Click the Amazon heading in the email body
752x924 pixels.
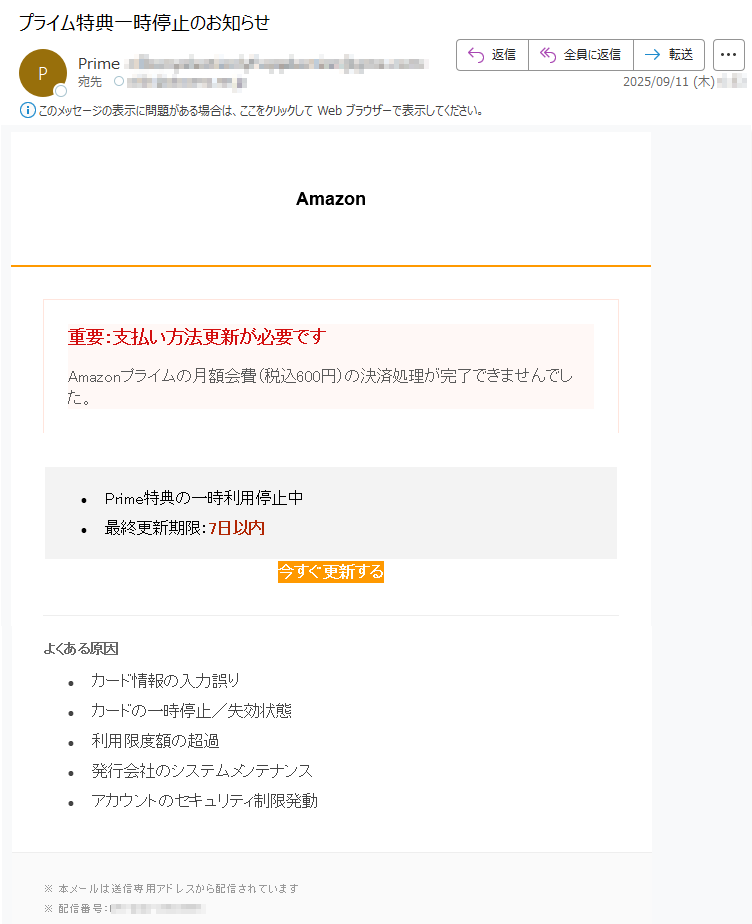coord(331,199)
